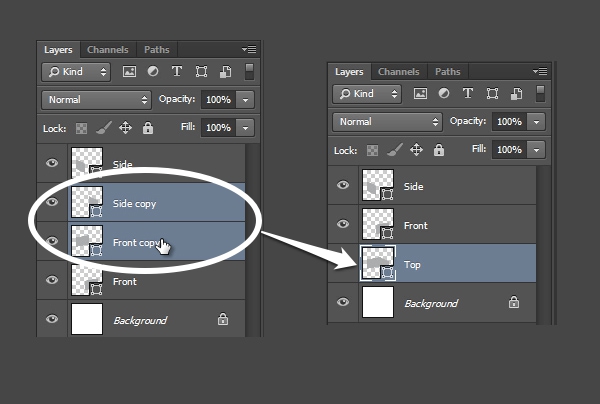
Task: Open Fill slider arrow in left panel
Action: tap(245, 128)
